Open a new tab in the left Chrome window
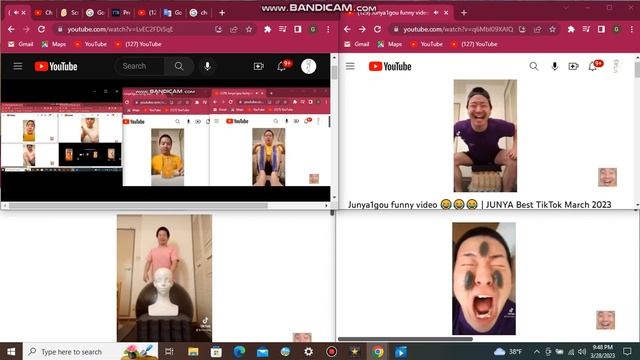Image resolution: width=640 pixels, height=360 pixels. (x=222, y=13)
